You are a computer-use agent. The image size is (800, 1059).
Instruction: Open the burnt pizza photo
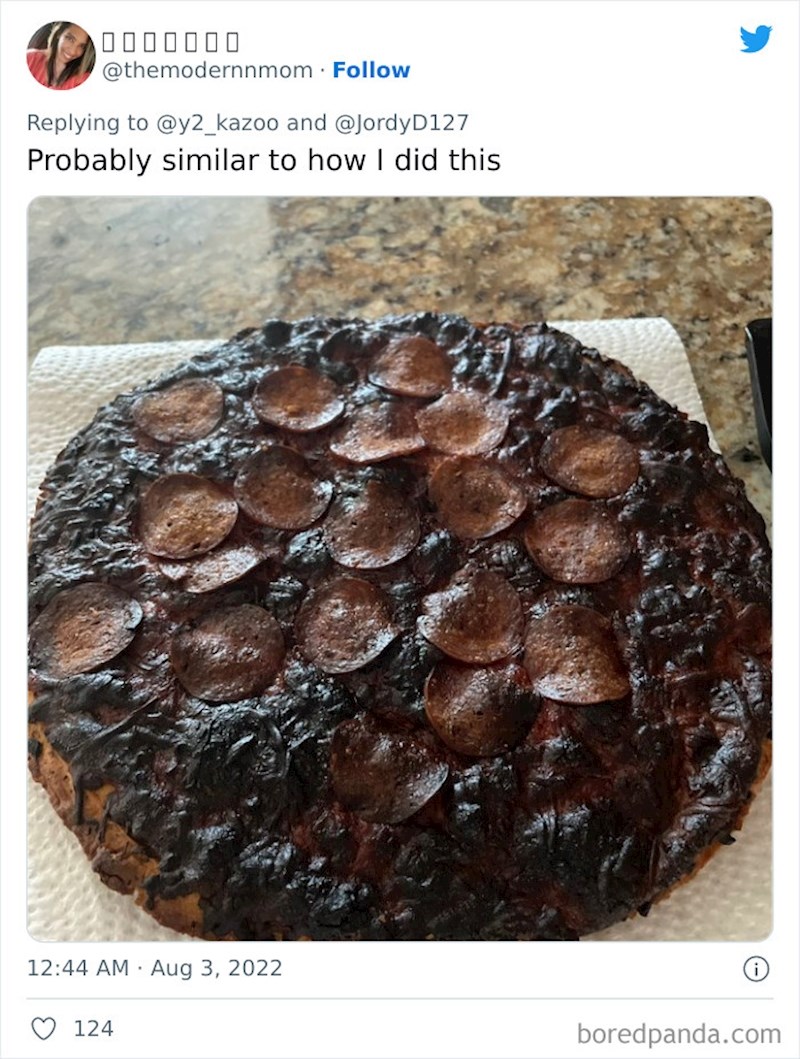(x=400, y=569)
